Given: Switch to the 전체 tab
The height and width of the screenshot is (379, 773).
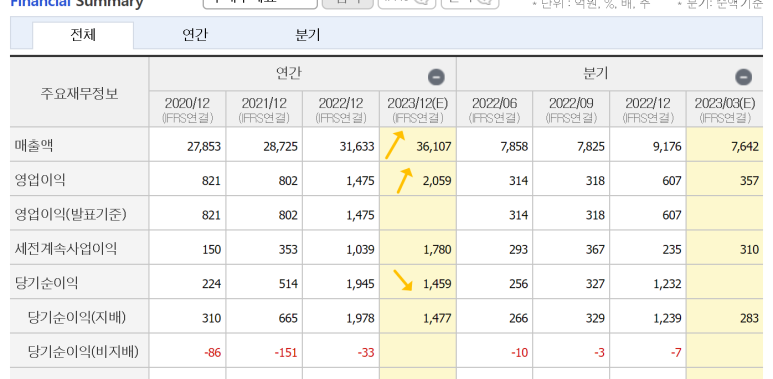Looking at the screenshot, I should click(x=83, y=35).
